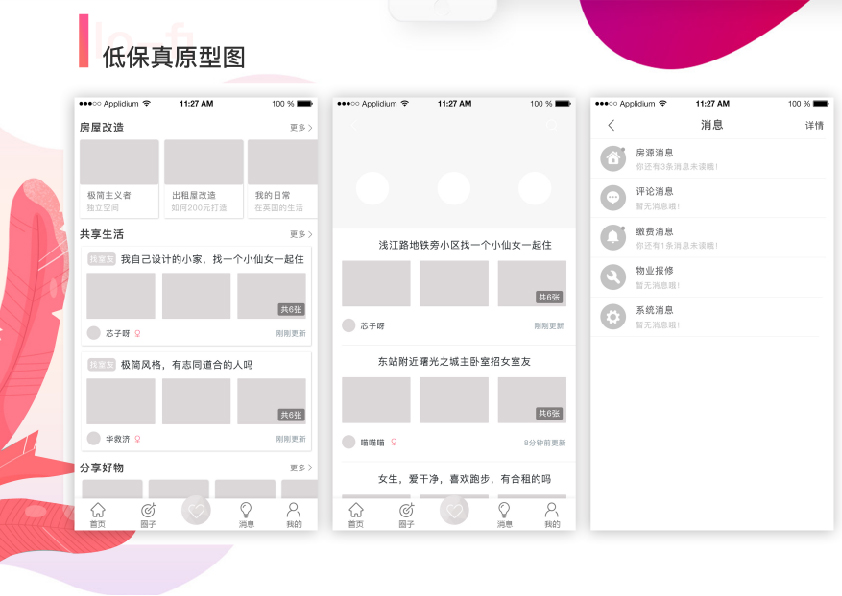The width and height of the screenshot is (842, 596).
Task: Open post 东站附近曙光之城主卧室招女室友
Action: (454, 362)
